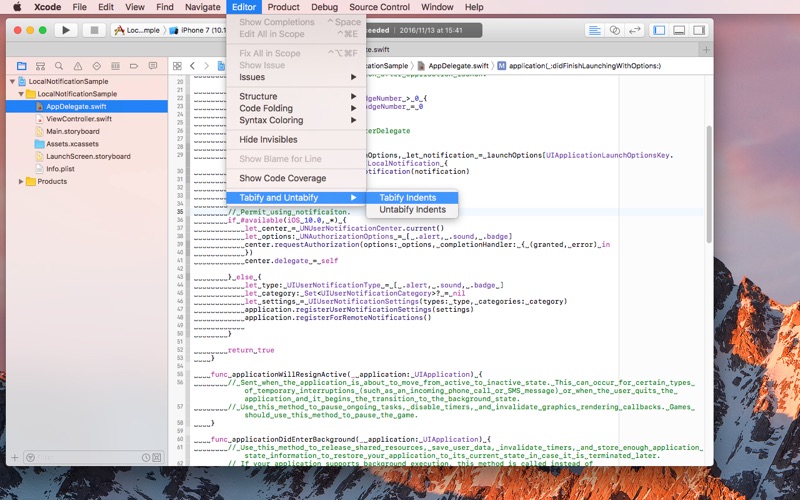The image size is (800, 500).
Task: Open the Structure submenu
Action: click(296, 96)
